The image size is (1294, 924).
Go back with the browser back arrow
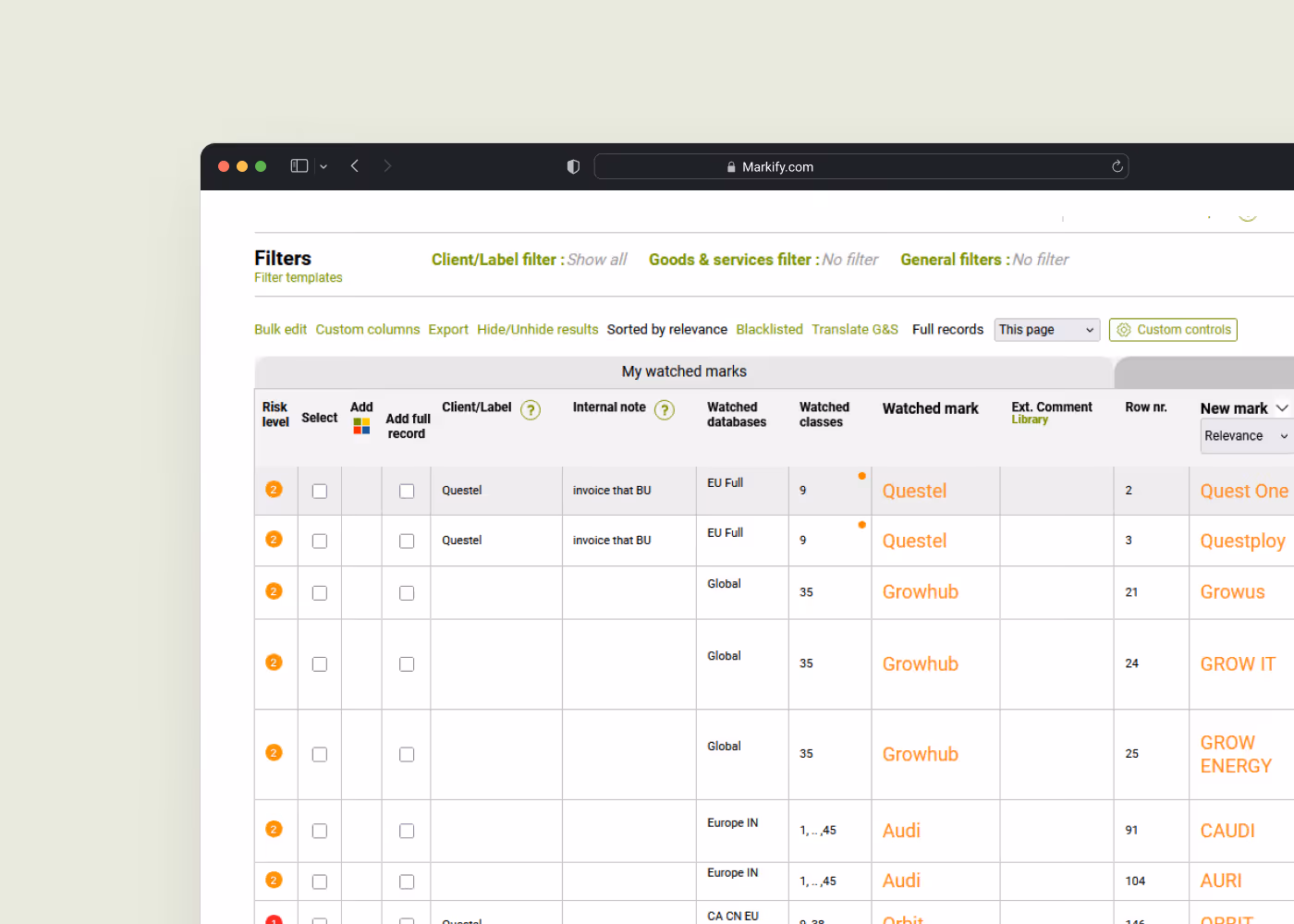click(355, 166)
